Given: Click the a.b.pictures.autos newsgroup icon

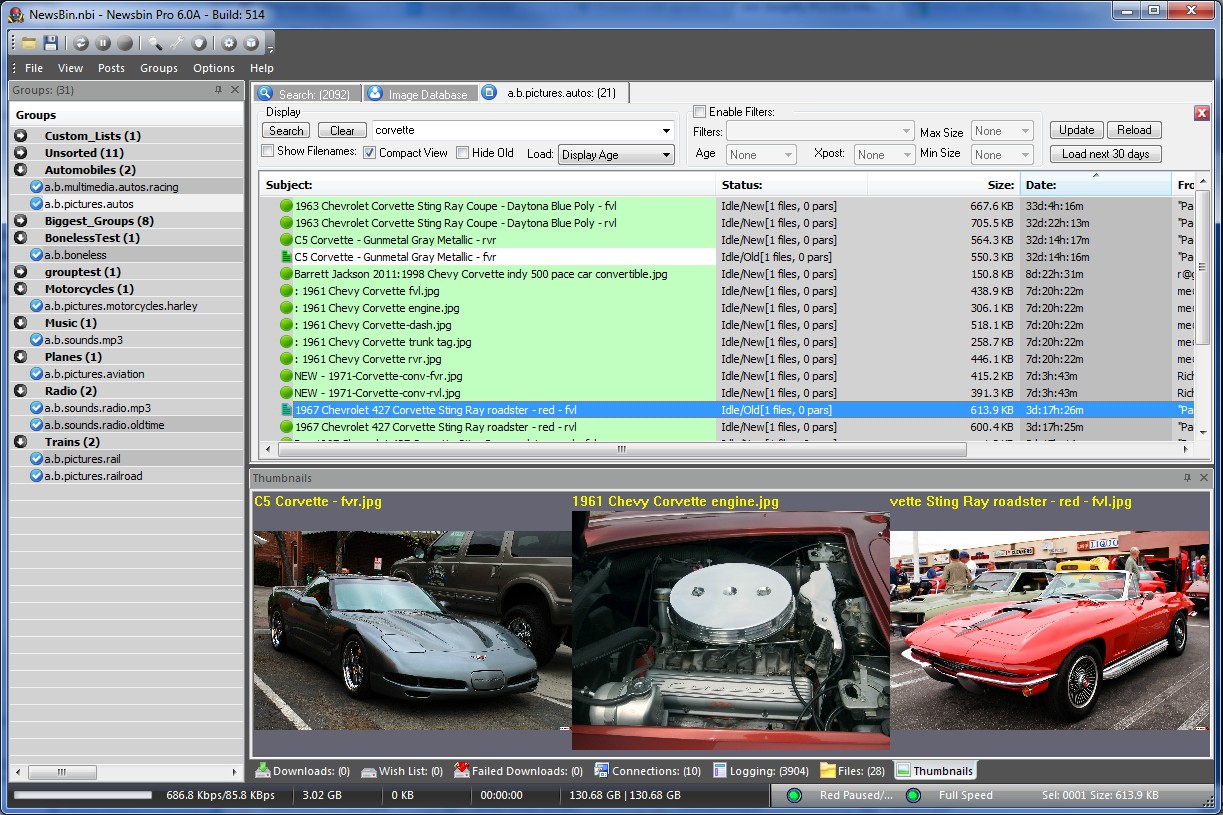Looking at the screenshot, I should coord(36,204).
